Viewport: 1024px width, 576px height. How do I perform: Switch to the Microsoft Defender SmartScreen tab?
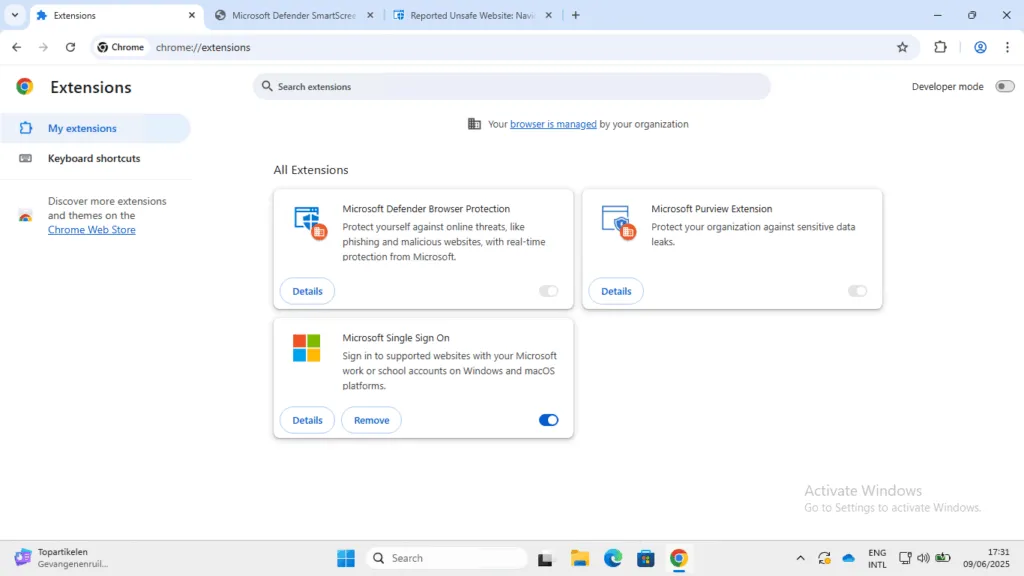point(290,15)
